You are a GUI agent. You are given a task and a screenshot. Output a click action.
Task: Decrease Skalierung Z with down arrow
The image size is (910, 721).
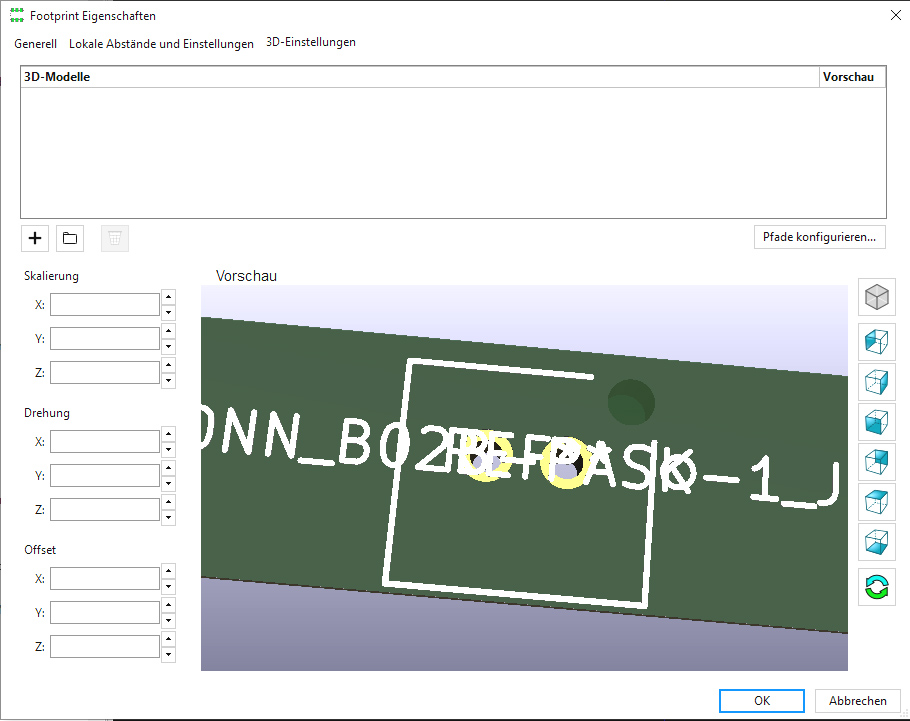(x=168, y=381)
